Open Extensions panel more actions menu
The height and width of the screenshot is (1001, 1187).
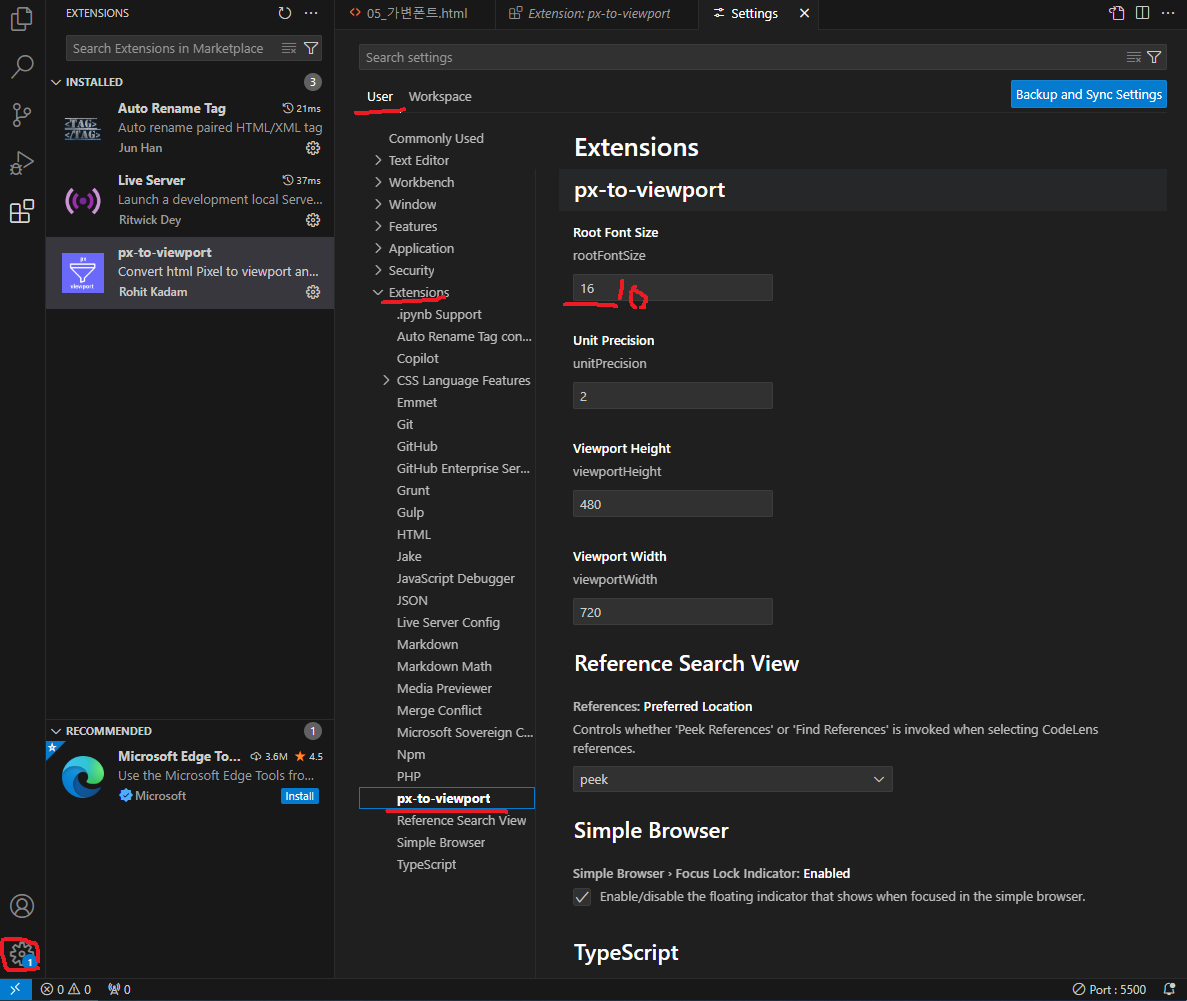[311, 13]
